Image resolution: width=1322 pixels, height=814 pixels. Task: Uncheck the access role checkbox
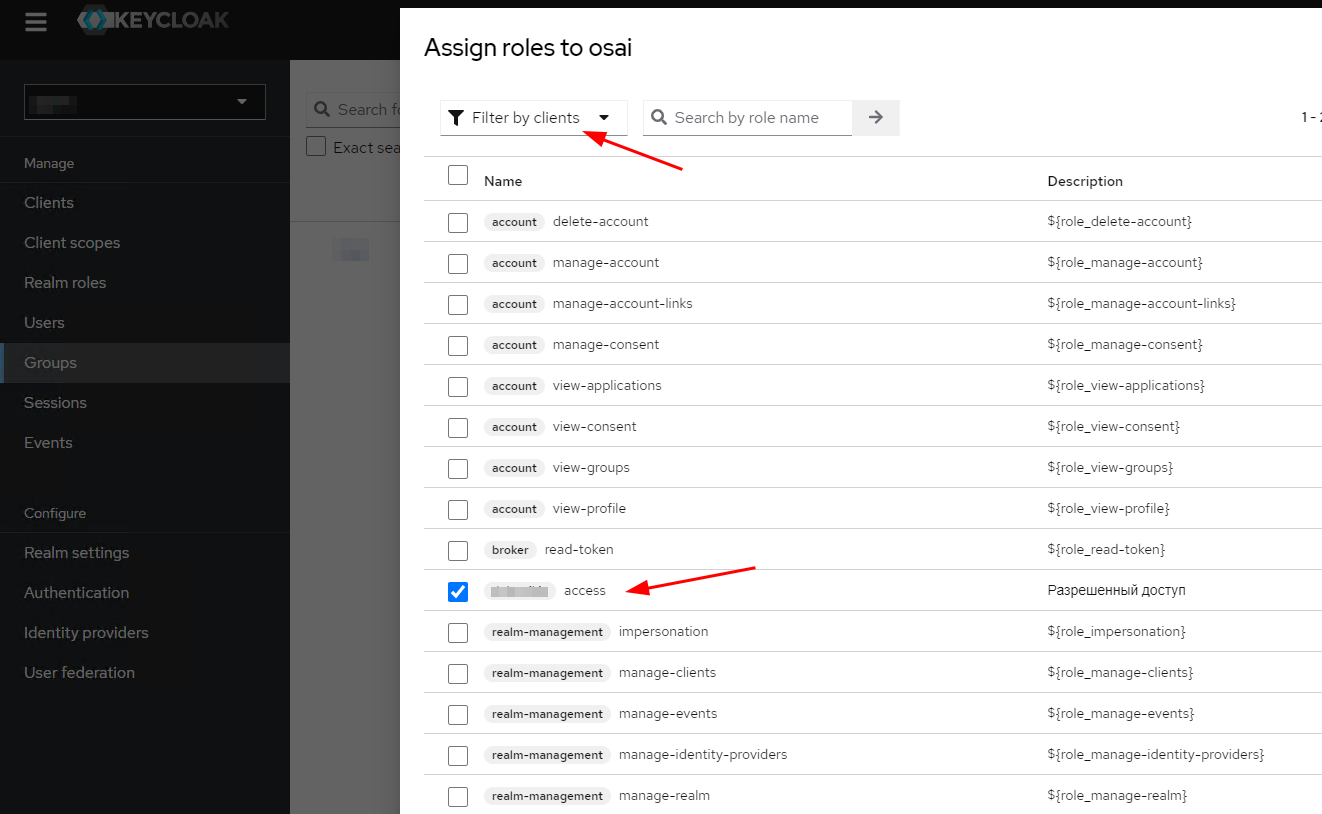[458, 591]
